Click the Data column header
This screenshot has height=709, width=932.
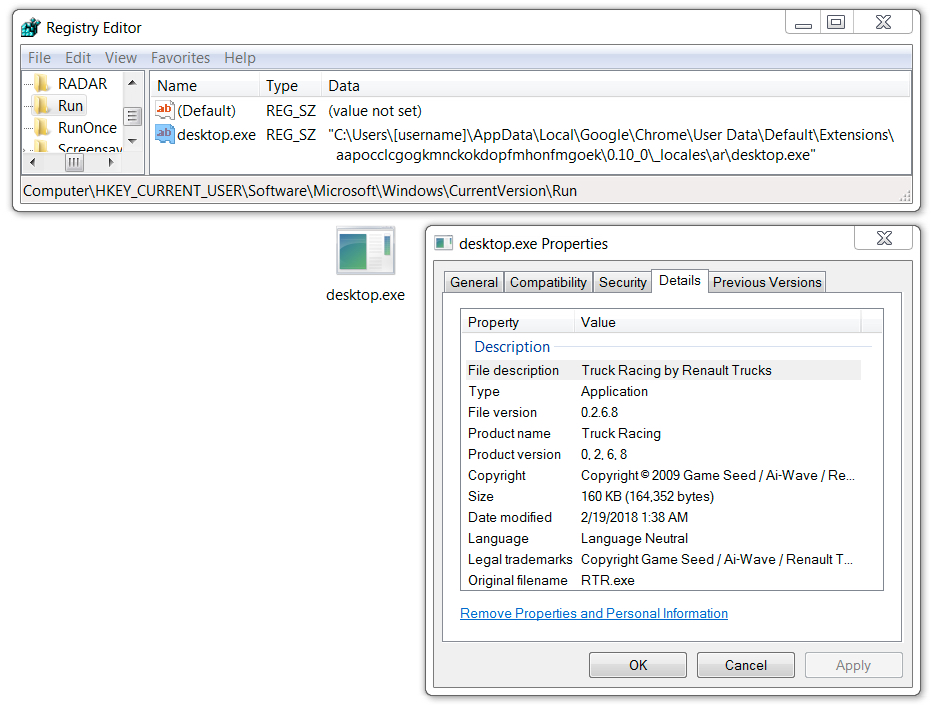(x=616, y=86)
